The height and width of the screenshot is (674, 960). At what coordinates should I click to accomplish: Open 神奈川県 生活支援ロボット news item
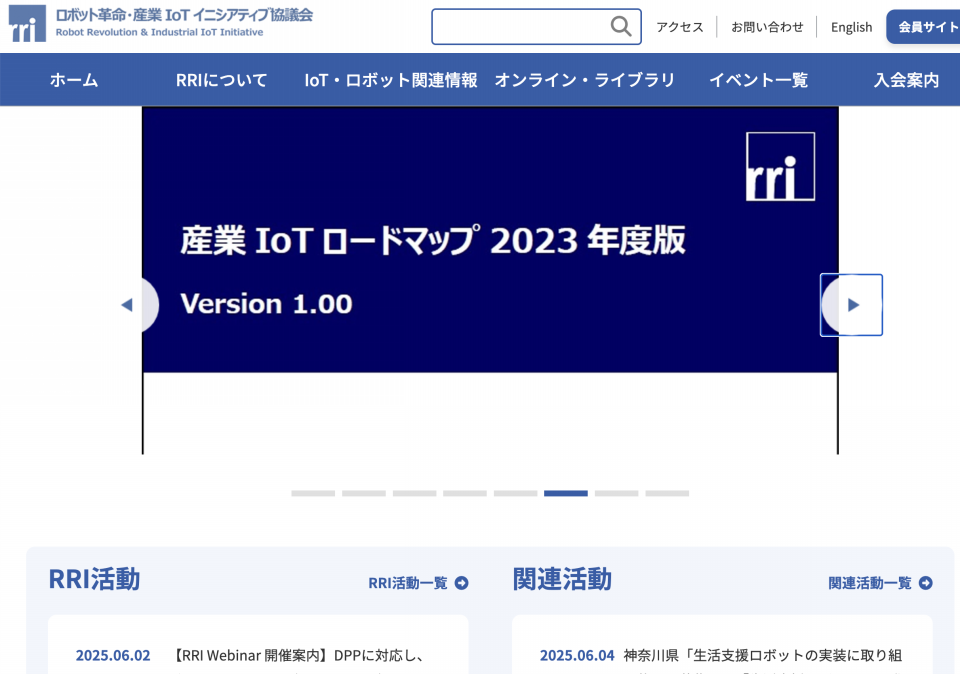pos(763,656)
